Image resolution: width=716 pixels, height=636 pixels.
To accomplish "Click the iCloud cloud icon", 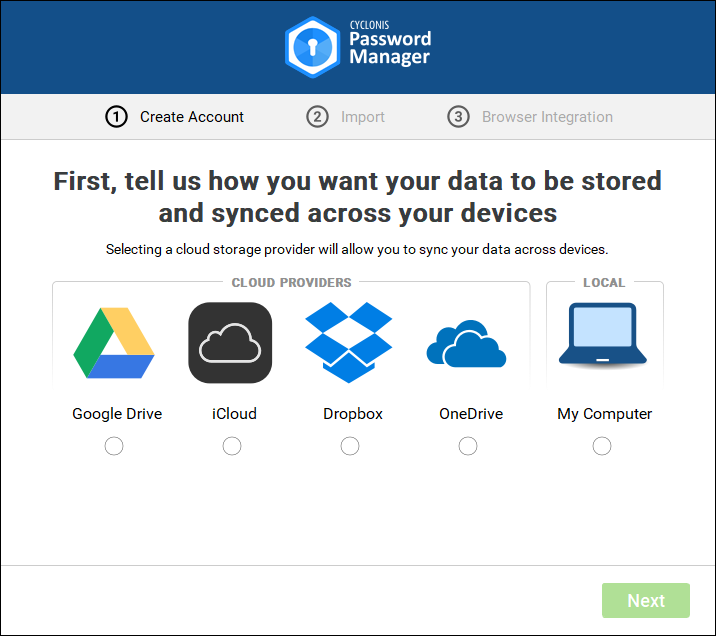I will click(230, 342).
